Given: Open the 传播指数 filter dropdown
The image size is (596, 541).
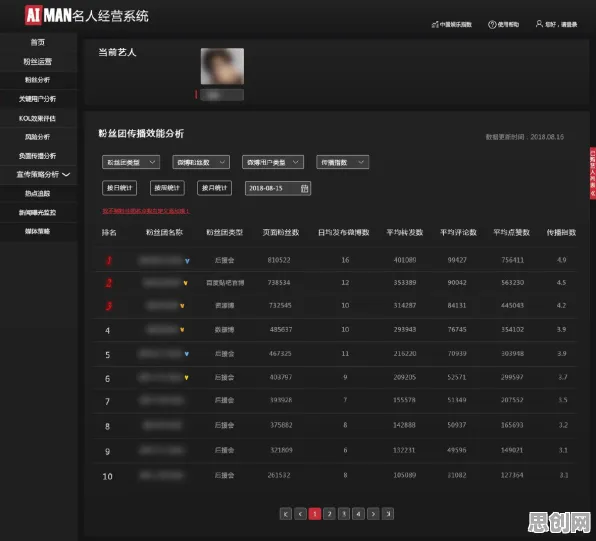Looking at the screenshot, I should (x=342, y=162).
